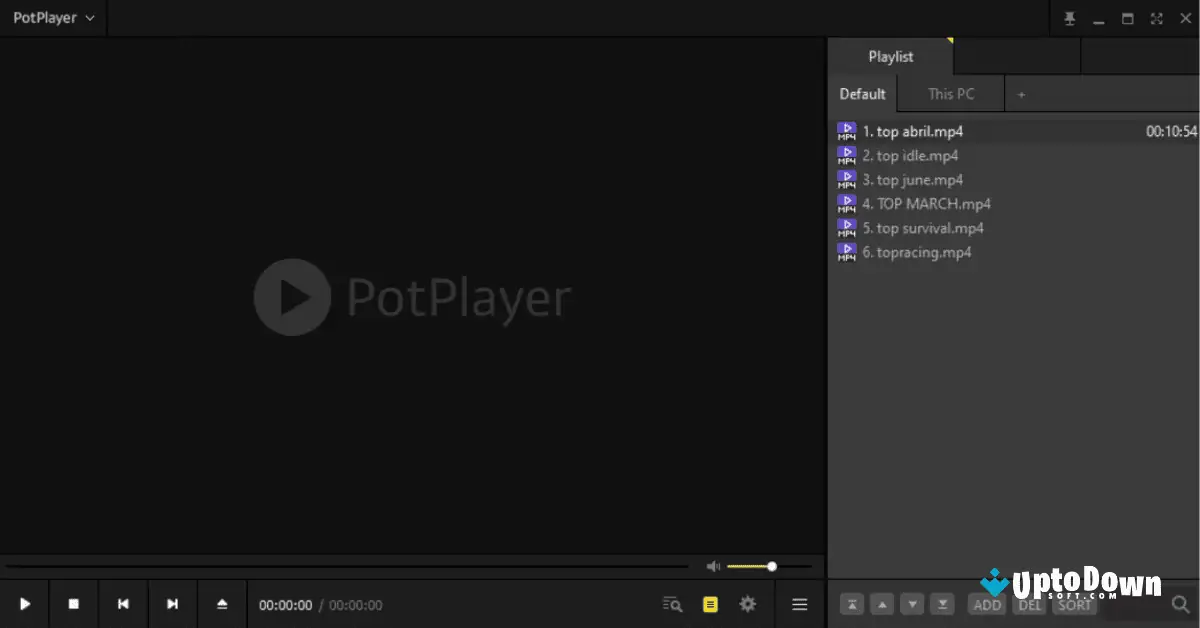The image size is (1200, 628).
Task: Select the Playlist tab
Action: point(891,56)
